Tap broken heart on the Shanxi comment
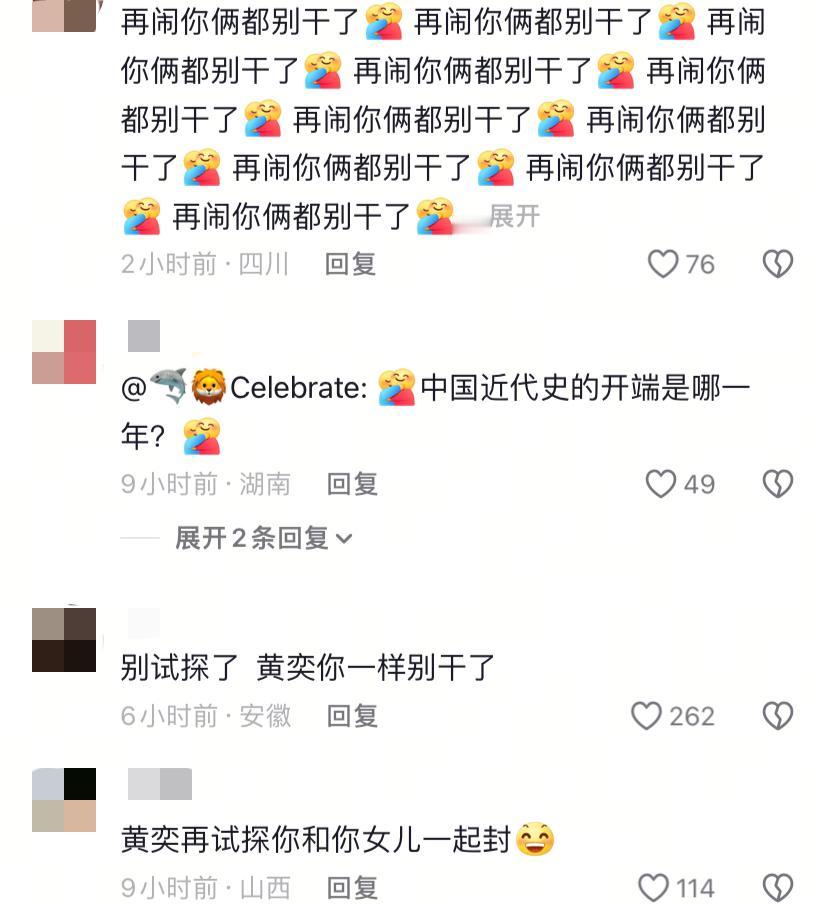Screen dimensions: 820x905 pos(778,888)
